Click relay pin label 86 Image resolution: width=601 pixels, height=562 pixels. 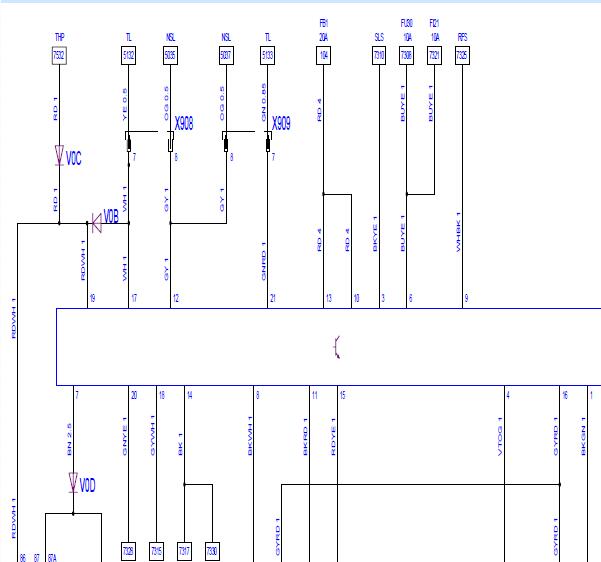click(x=23, y=558)
